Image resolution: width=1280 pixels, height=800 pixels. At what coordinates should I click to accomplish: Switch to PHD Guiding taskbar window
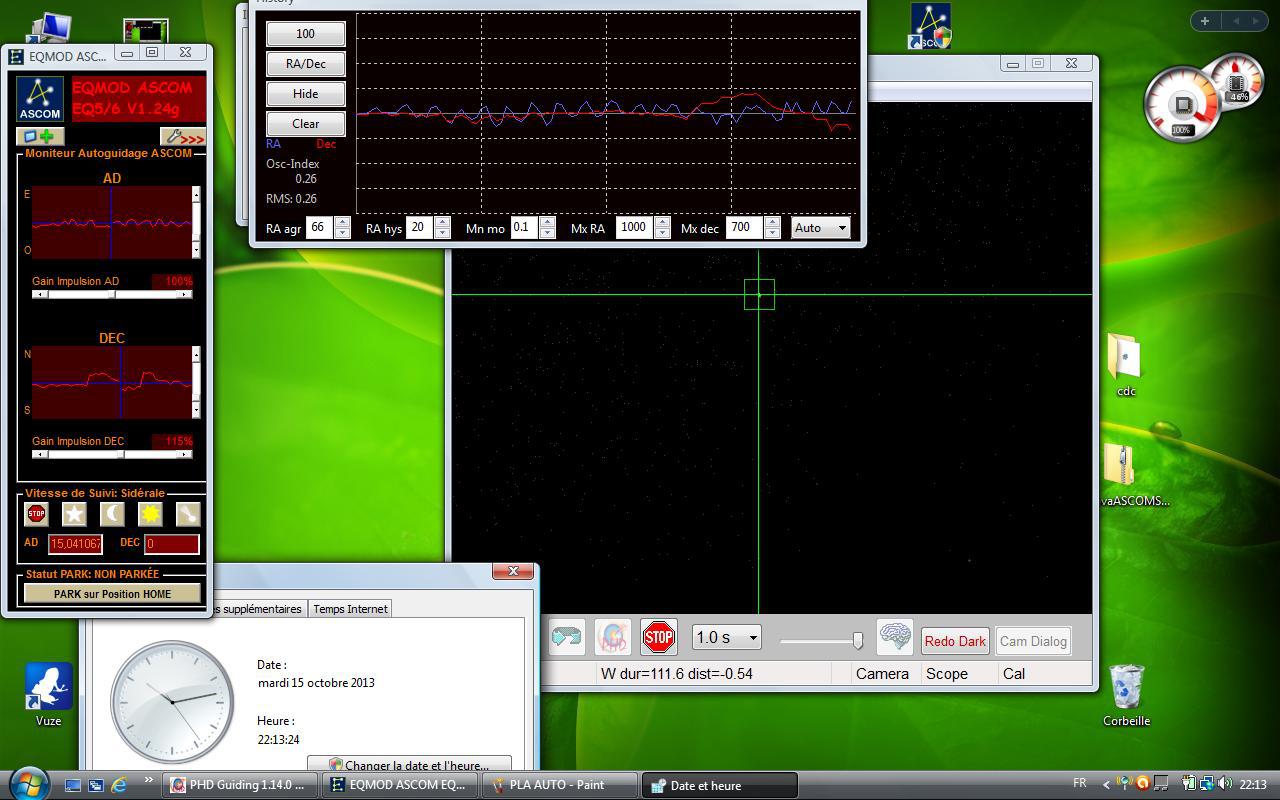[x=240, y=785]
